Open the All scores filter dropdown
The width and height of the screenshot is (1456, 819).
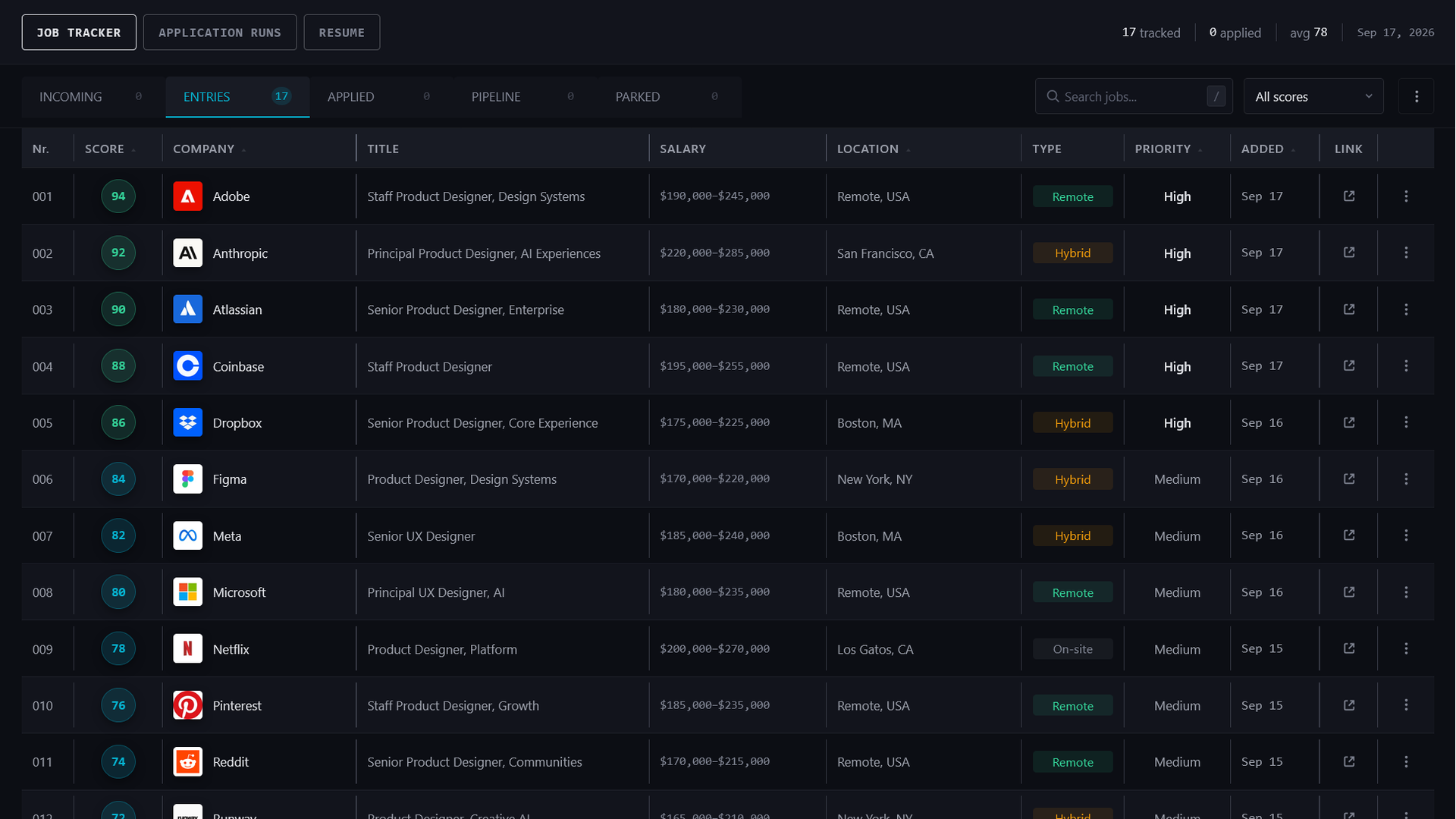point(1313,96)
